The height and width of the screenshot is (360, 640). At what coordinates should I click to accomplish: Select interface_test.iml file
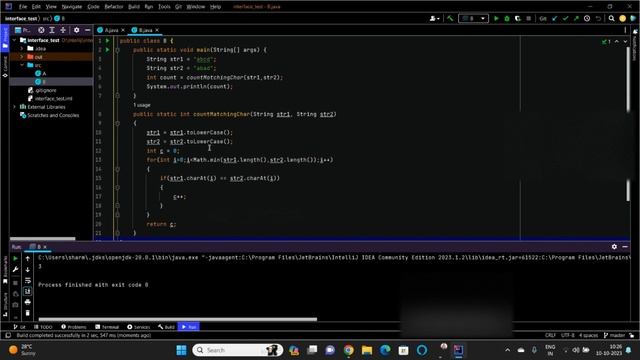pos(50,98)
